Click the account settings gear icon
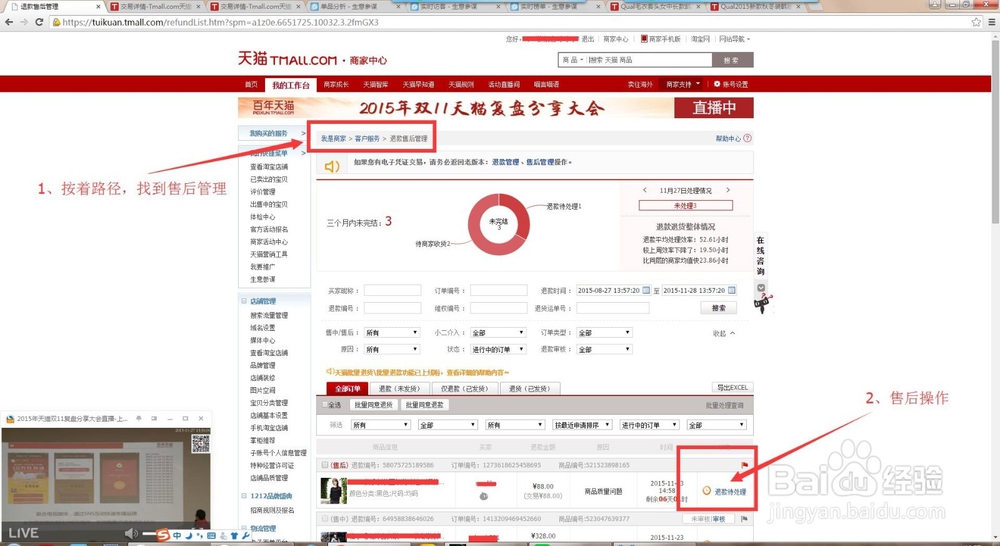The image size is (1000, 546). (x=717, y=84)
